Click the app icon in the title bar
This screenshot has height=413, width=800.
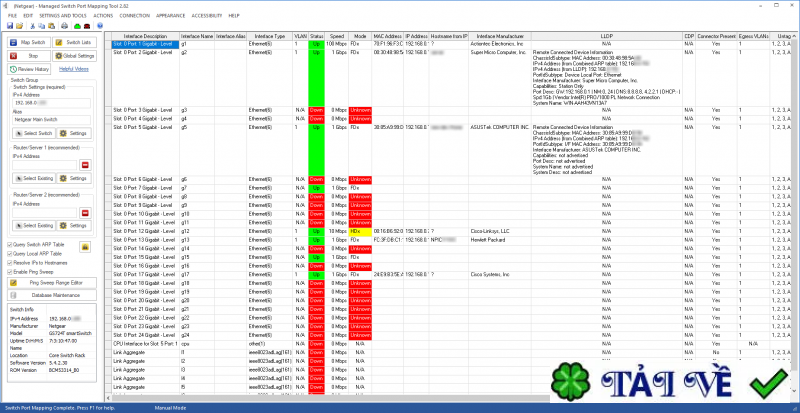tap(6, 6)
